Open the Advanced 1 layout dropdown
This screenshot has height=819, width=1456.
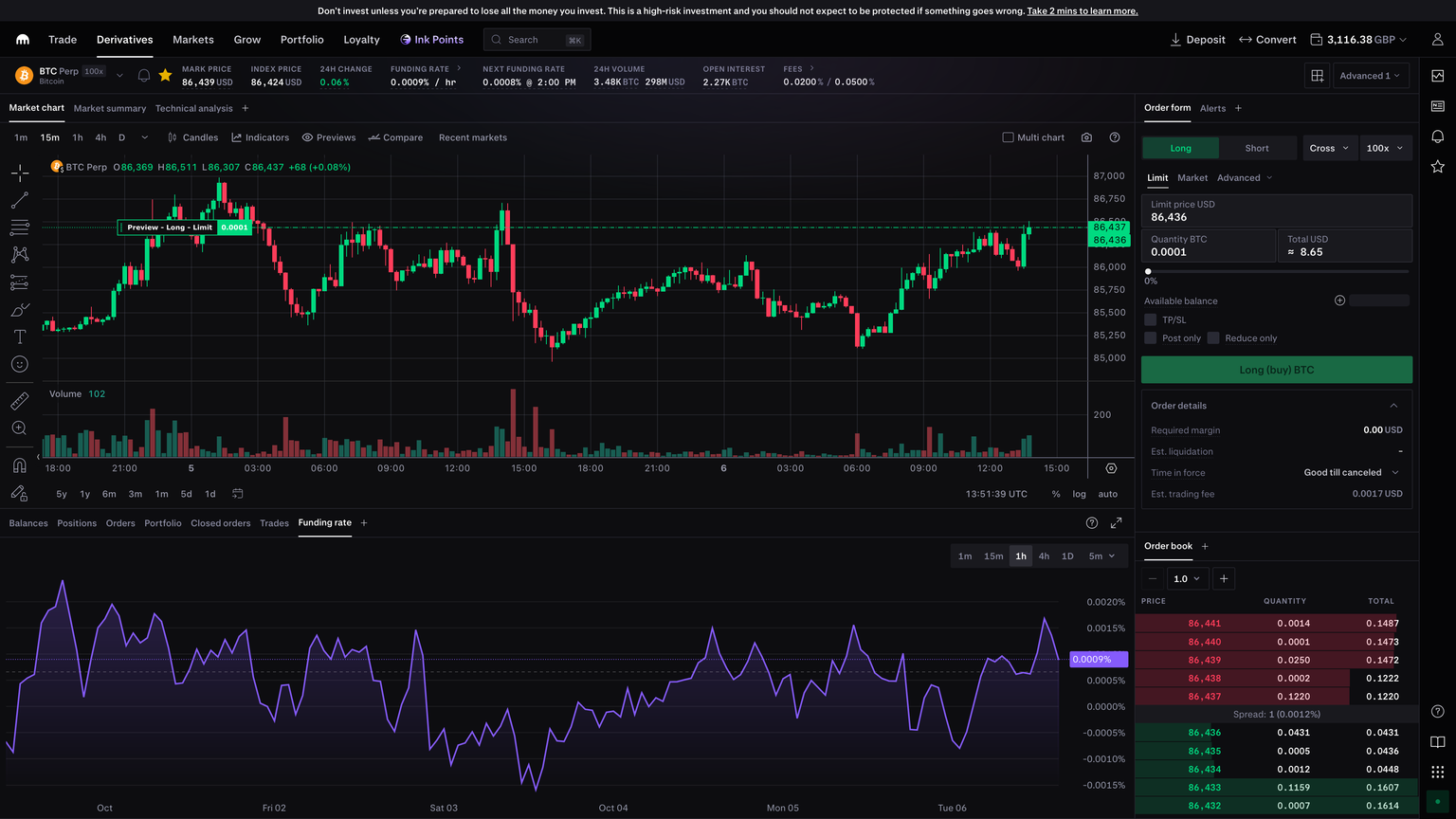pyautogui.click(x=1371, y=76)
